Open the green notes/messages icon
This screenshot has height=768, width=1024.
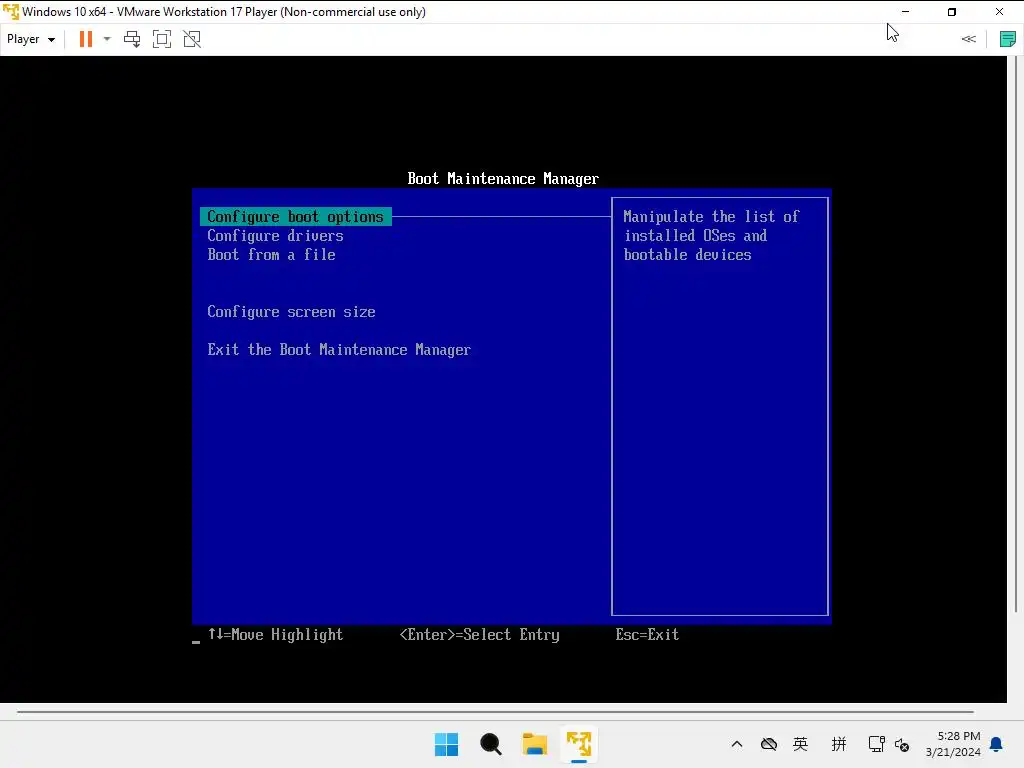[1008, 39]
